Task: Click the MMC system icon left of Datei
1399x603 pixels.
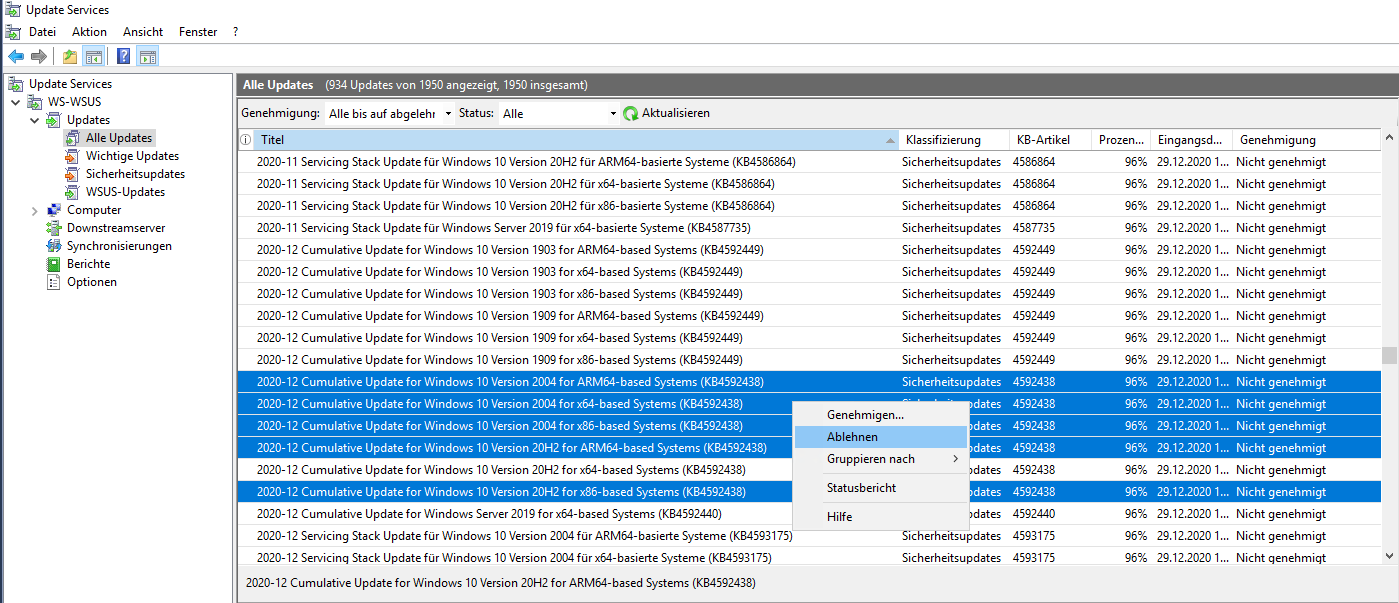Action: tap(13, 32)
